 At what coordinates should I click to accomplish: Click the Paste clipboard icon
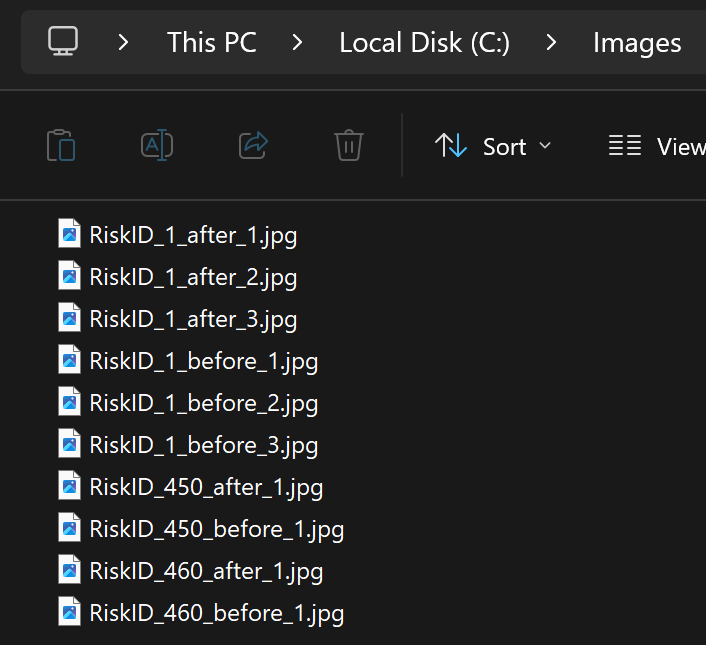[61, 146]
